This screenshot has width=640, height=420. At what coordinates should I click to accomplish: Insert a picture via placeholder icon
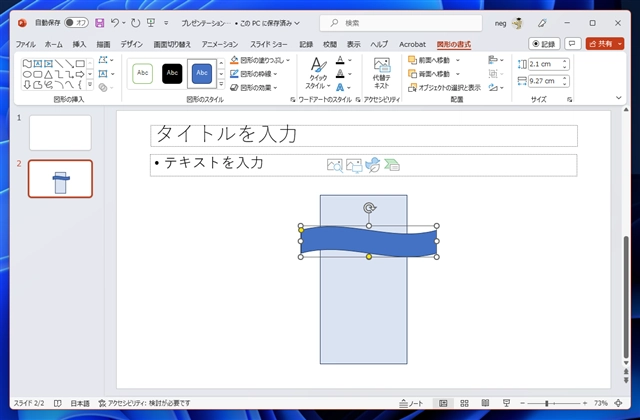[x=354, y=165]
